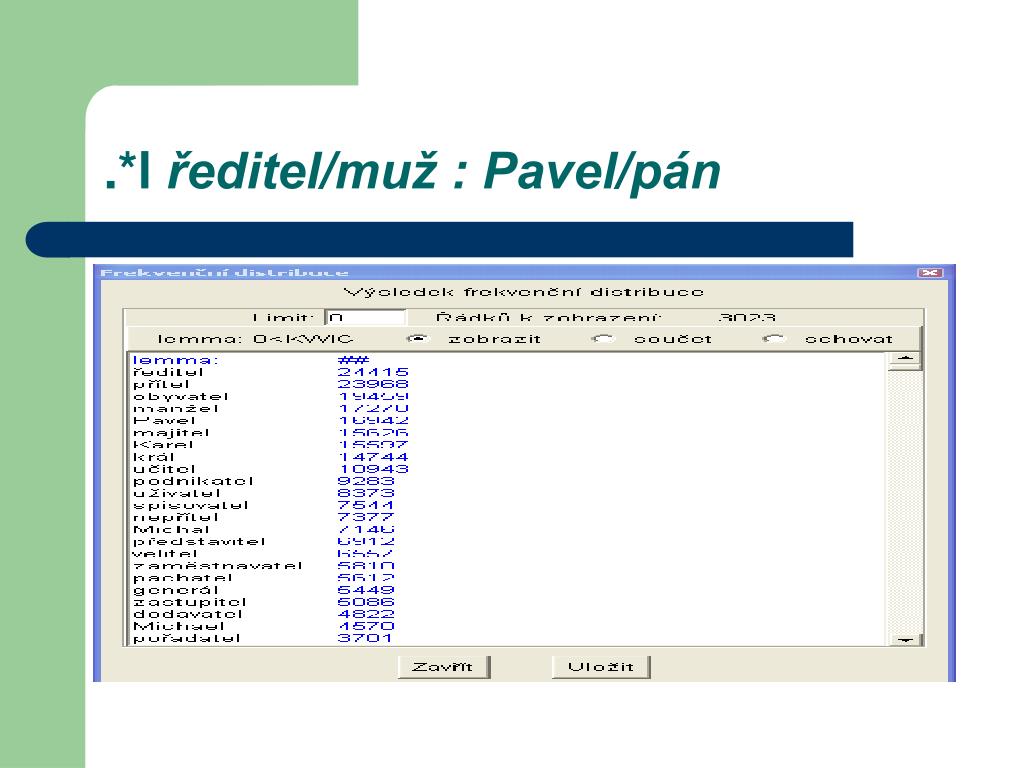Screen dimensions: 1024x768
Task: Click the frequency value 10943
Action: (373, 469)
